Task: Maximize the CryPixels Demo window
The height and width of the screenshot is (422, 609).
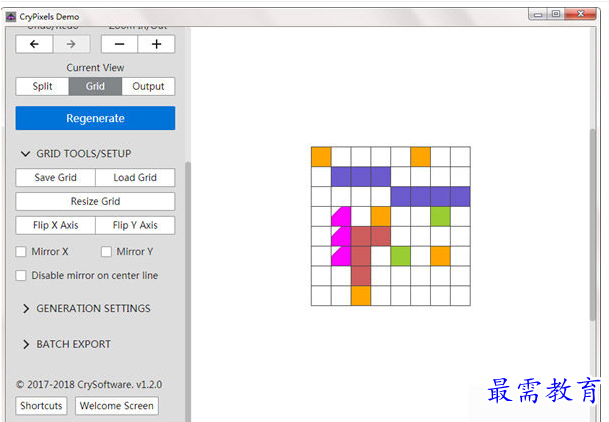Action: click(556, 14)
